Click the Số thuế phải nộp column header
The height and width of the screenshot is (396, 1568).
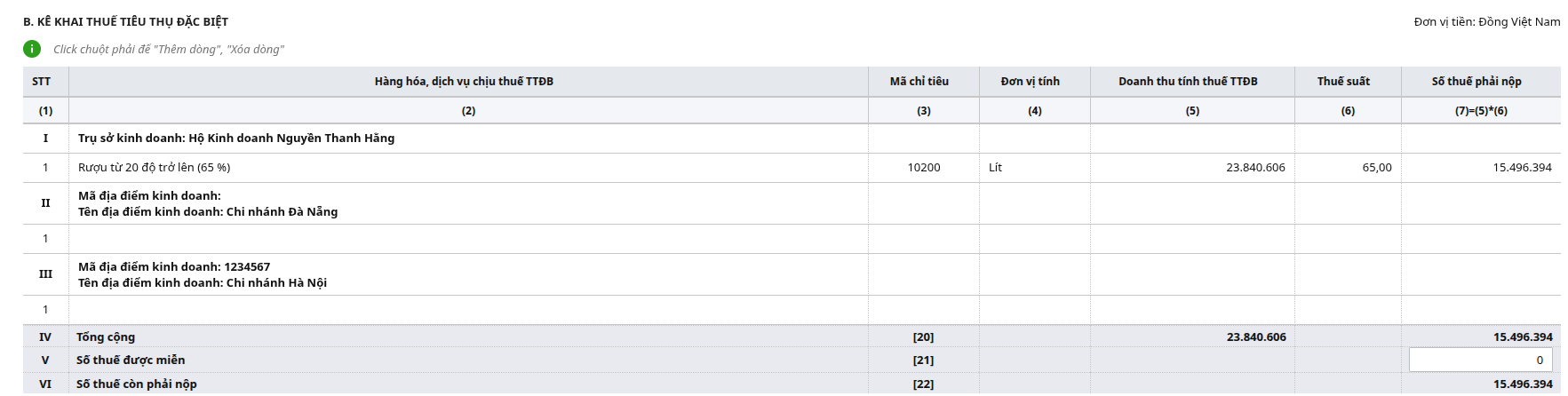tap(1476, 82)
